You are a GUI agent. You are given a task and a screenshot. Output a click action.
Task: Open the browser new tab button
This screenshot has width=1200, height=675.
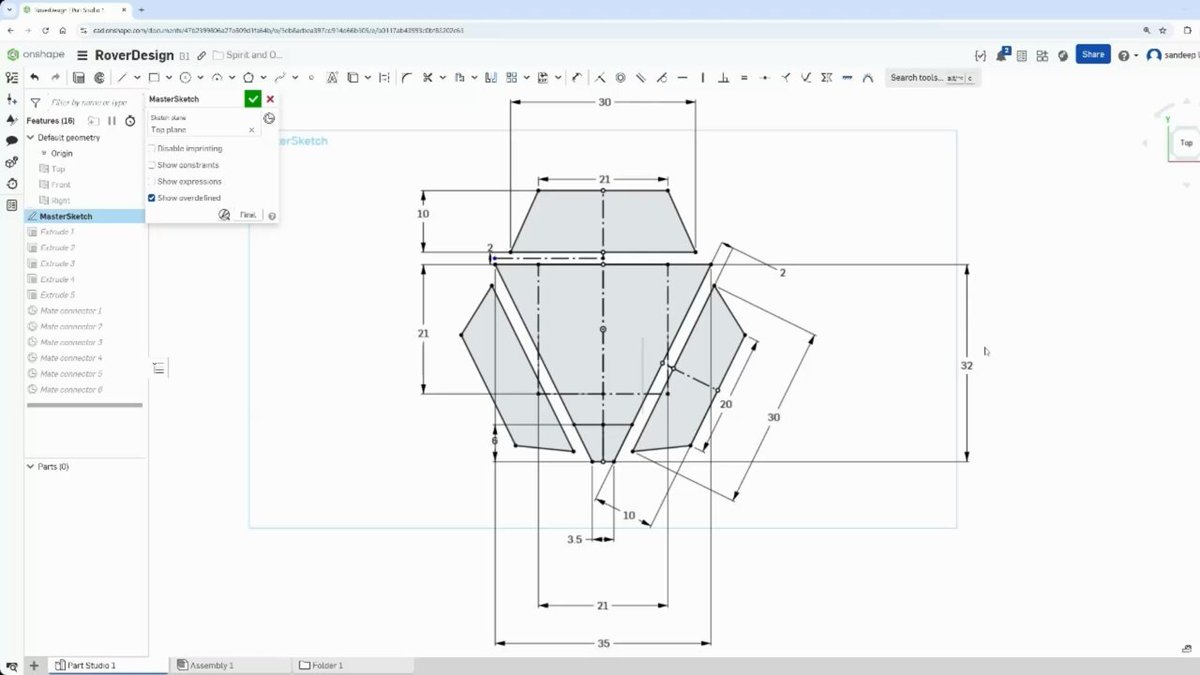coord(141,9)
